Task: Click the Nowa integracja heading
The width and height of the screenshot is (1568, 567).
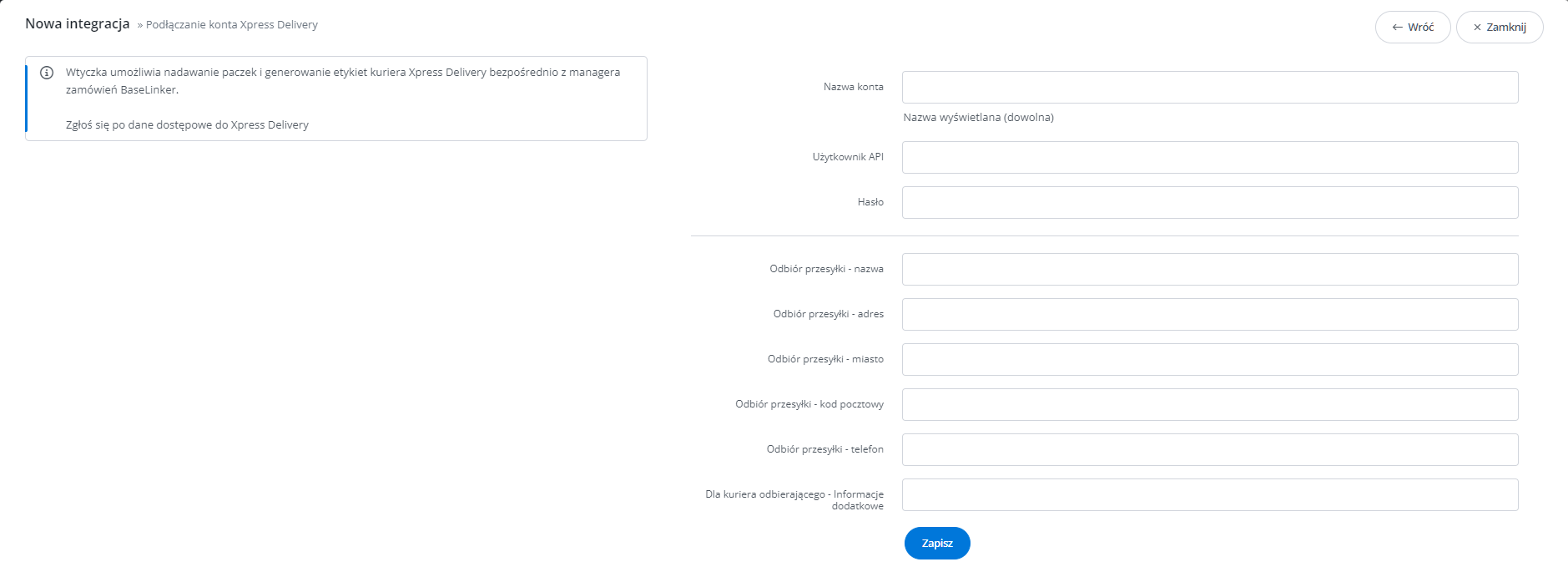Action: tap(78, 24)
